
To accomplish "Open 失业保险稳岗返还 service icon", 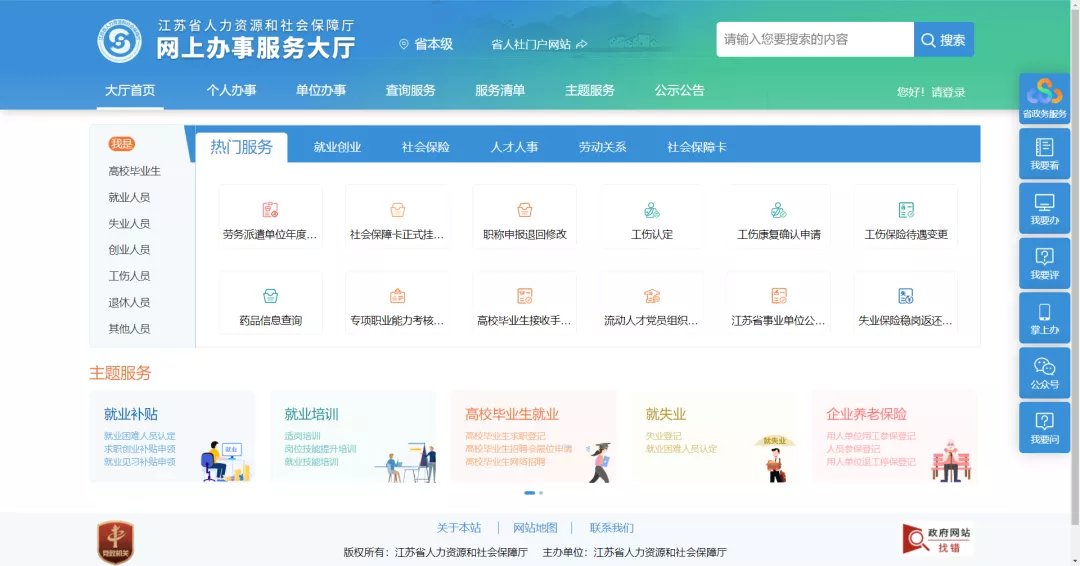I will (906, 296).
